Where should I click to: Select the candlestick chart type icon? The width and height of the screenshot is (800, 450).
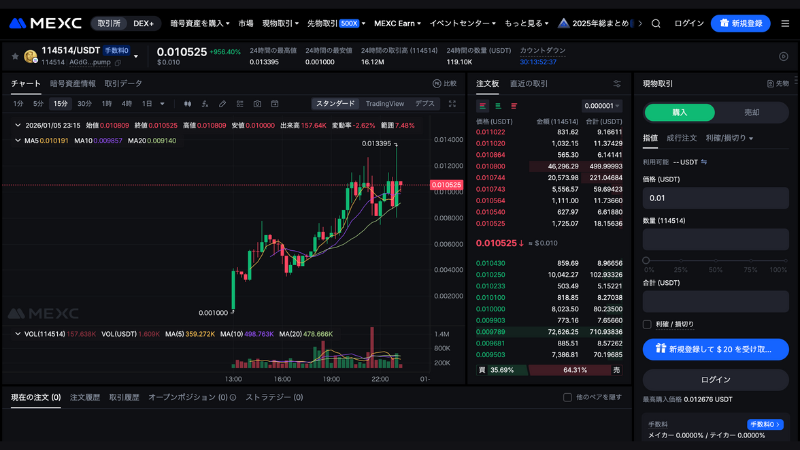pyautogui.click(x=188, y=104)
